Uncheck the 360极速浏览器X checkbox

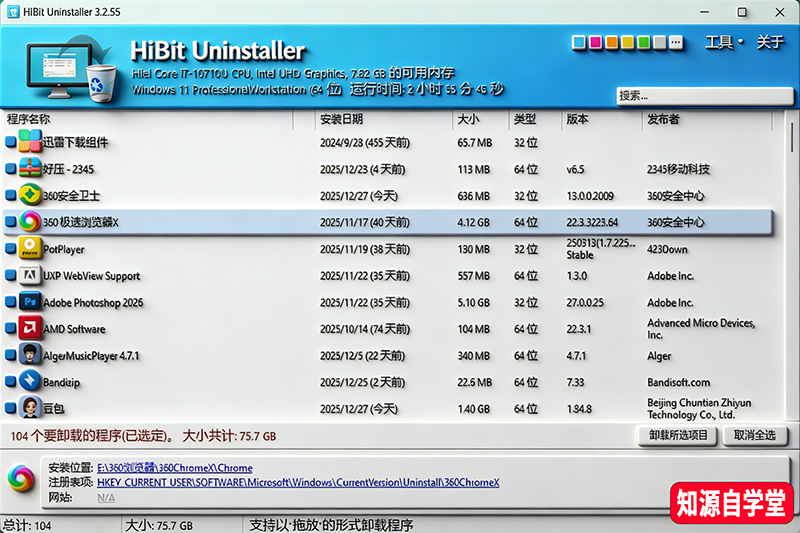[10, 222]
